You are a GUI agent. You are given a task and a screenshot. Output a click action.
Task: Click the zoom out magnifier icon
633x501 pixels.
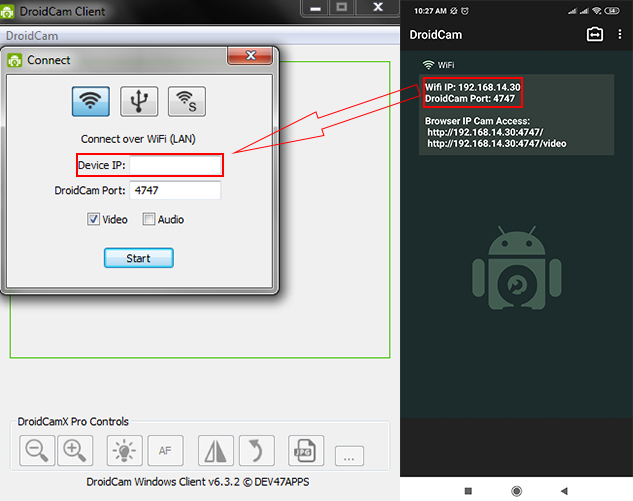(36, 451)
